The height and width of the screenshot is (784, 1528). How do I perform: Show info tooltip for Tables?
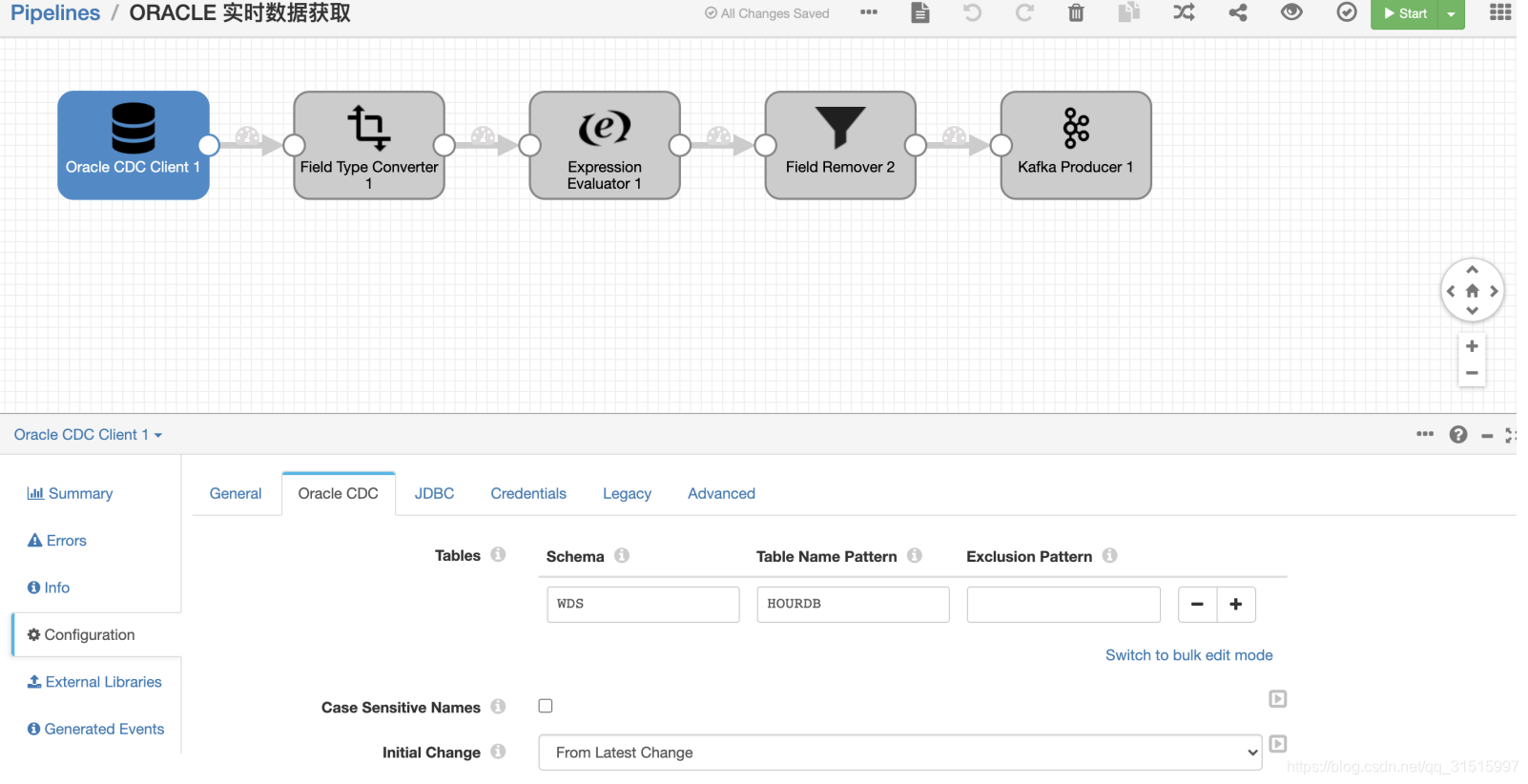(498, 554)
